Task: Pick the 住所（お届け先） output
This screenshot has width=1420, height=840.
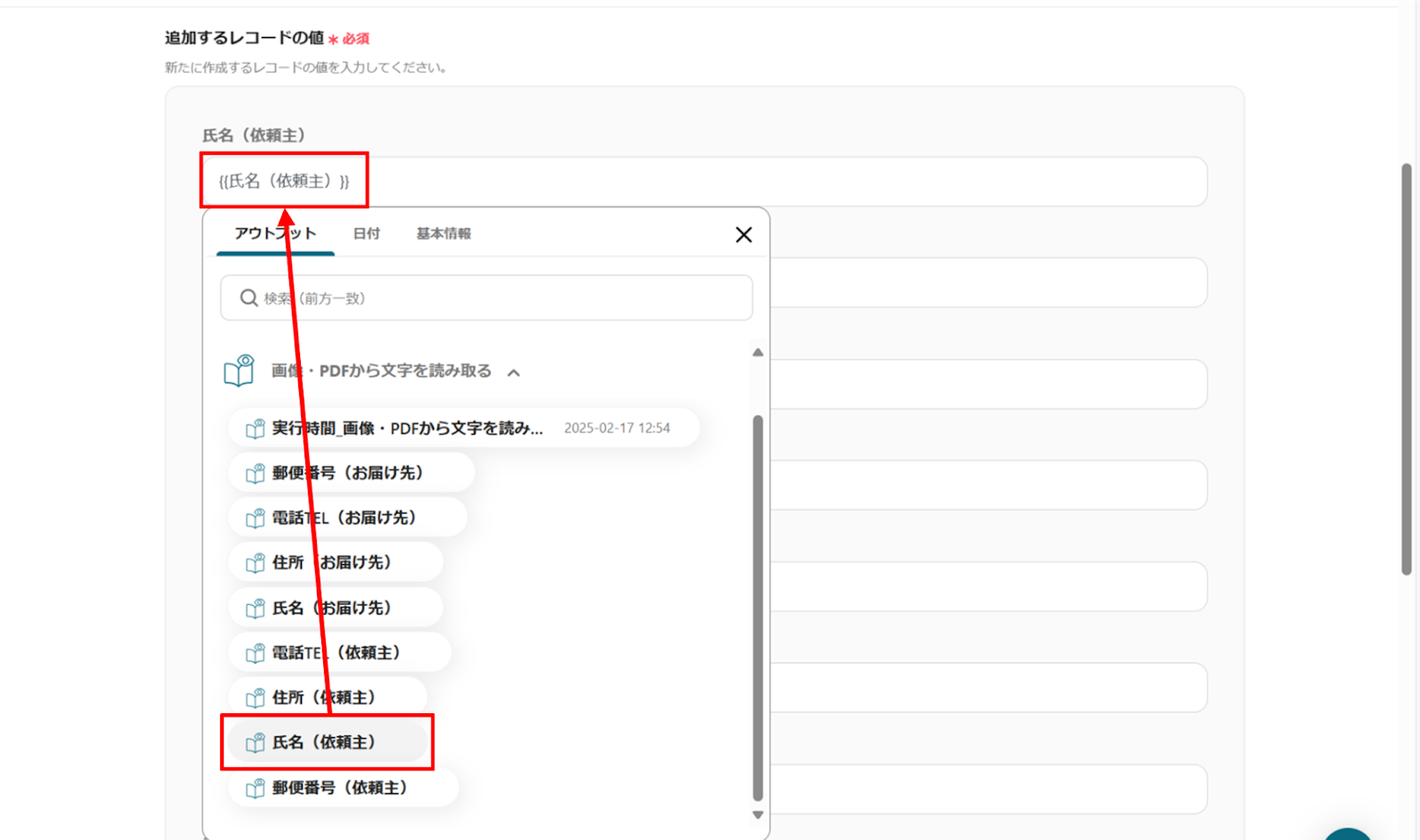Action: coord(335,563)
